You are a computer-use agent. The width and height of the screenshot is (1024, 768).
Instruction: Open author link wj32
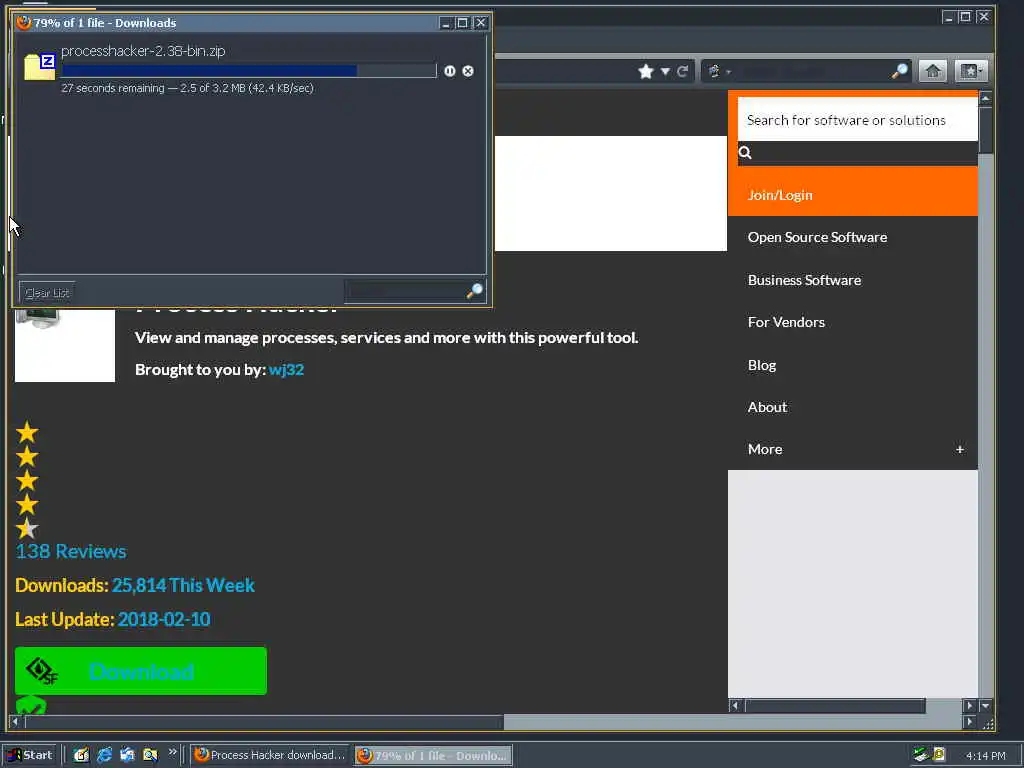pos(286,370)
